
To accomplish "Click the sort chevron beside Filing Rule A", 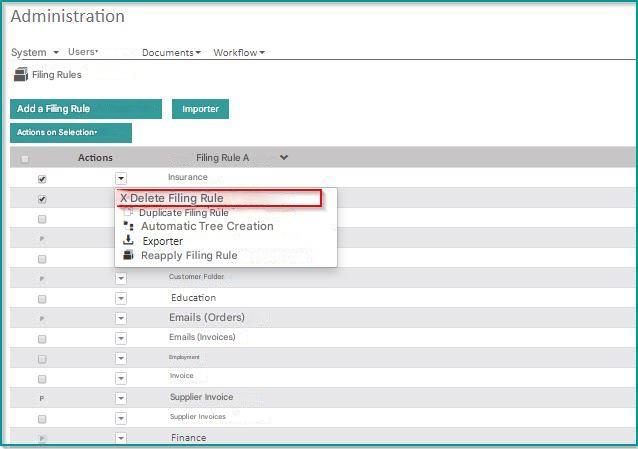I will [284, 157].
